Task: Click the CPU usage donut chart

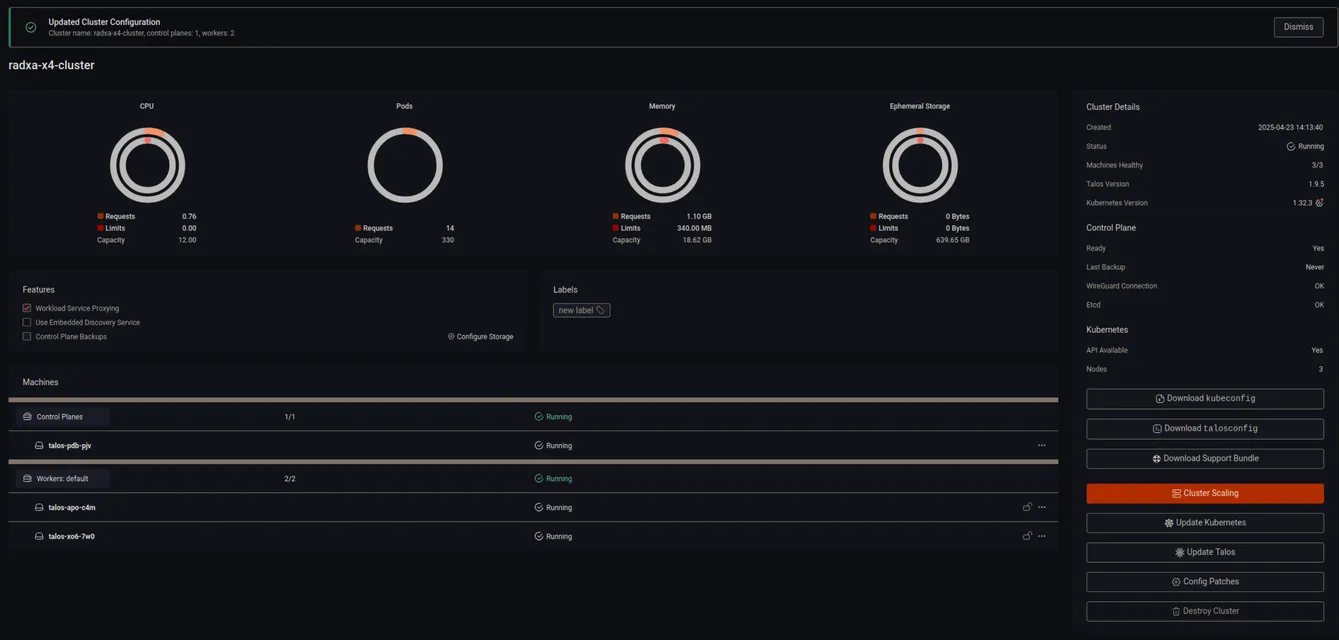Action: coord(147,165)
